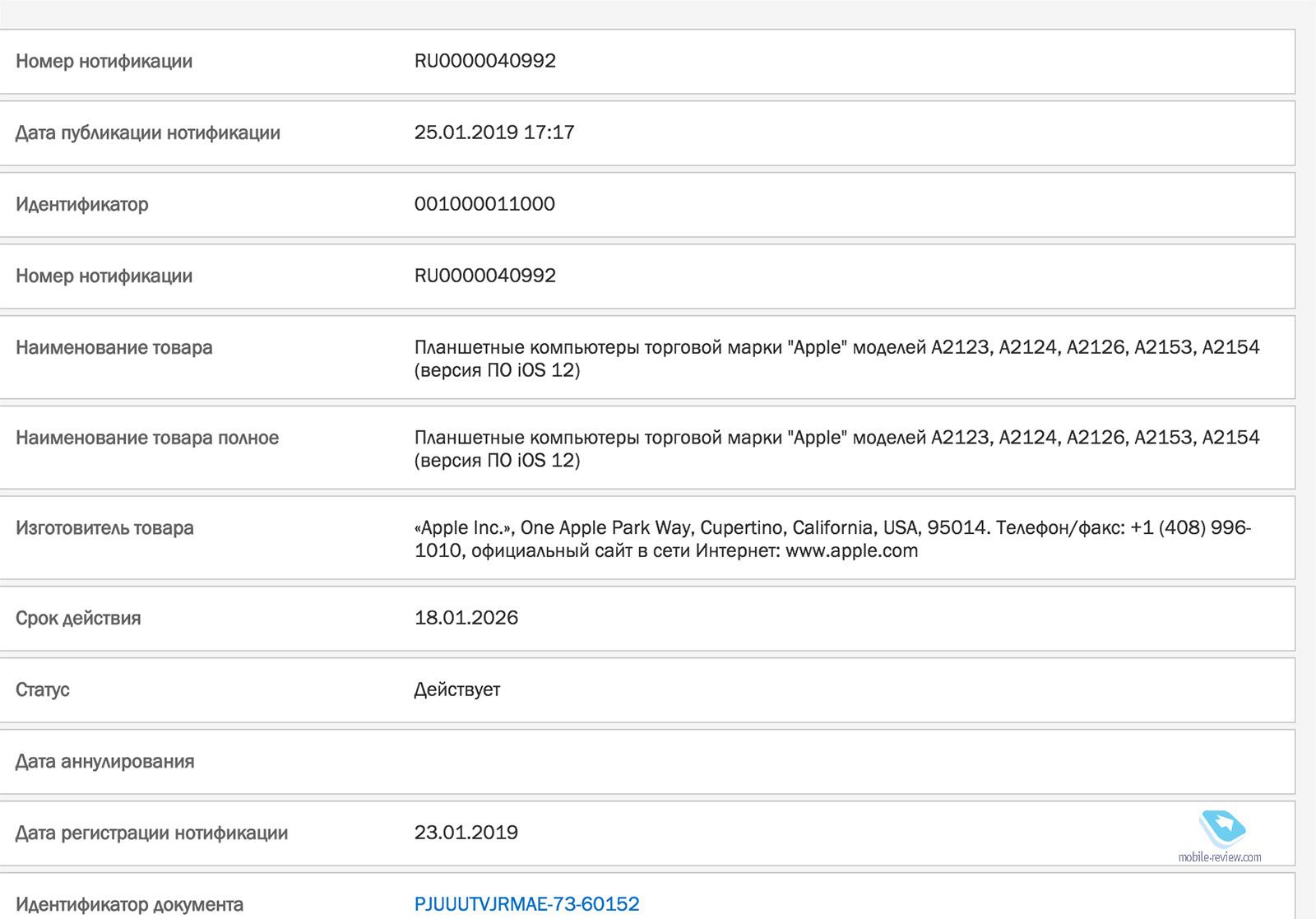1316x919 pixels.
Task: Click the 'Срок действия' label
Action: 78,619
